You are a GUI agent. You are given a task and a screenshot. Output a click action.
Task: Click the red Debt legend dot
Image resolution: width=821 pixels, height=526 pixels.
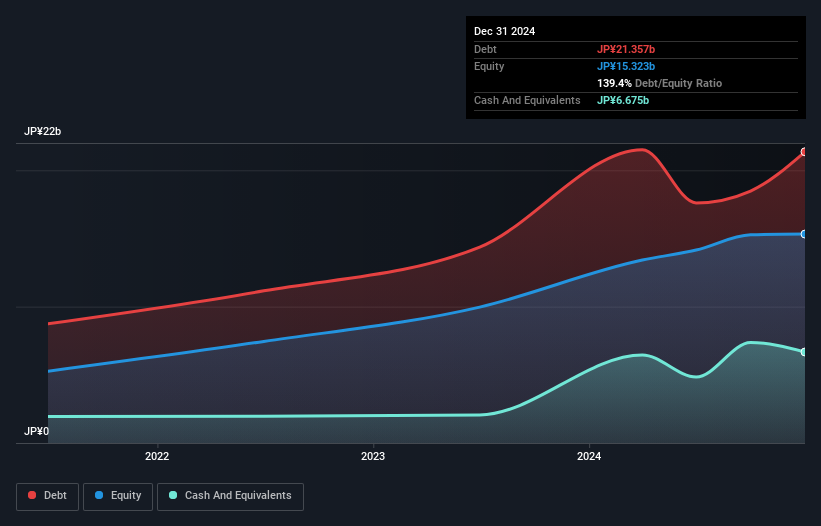coord(32,495)
